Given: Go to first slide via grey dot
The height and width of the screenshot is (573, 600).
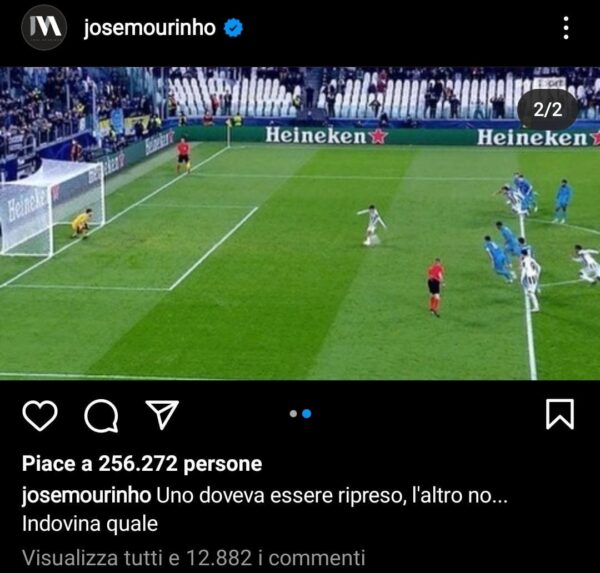Looking at the screenshot, I should tap(293, 414).
